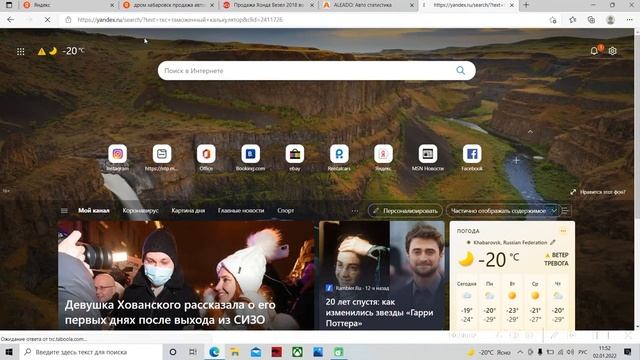Image resolution: width=640 pixels, height=360 pixels.
Task: Open the https:// quick link tile beside Instagram
Action: click(x=162, y=154)
